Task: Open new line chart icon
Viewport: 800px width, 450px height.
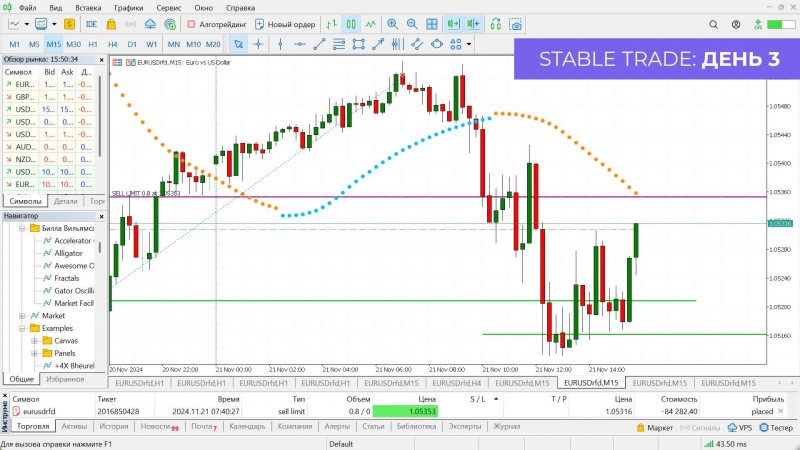Action: 14,24
